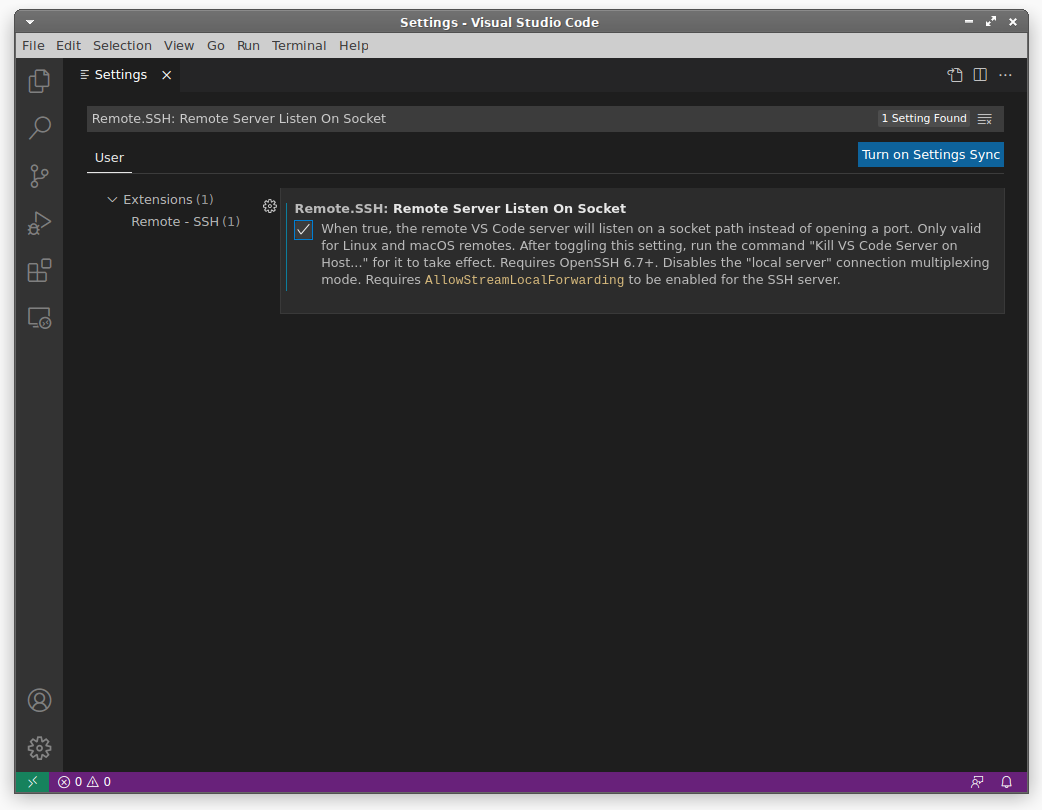The height and width of the screenshot is (810, 1042).
Task: Maximize the Visual Studio Code window
Action: click(x=991, y=22)
